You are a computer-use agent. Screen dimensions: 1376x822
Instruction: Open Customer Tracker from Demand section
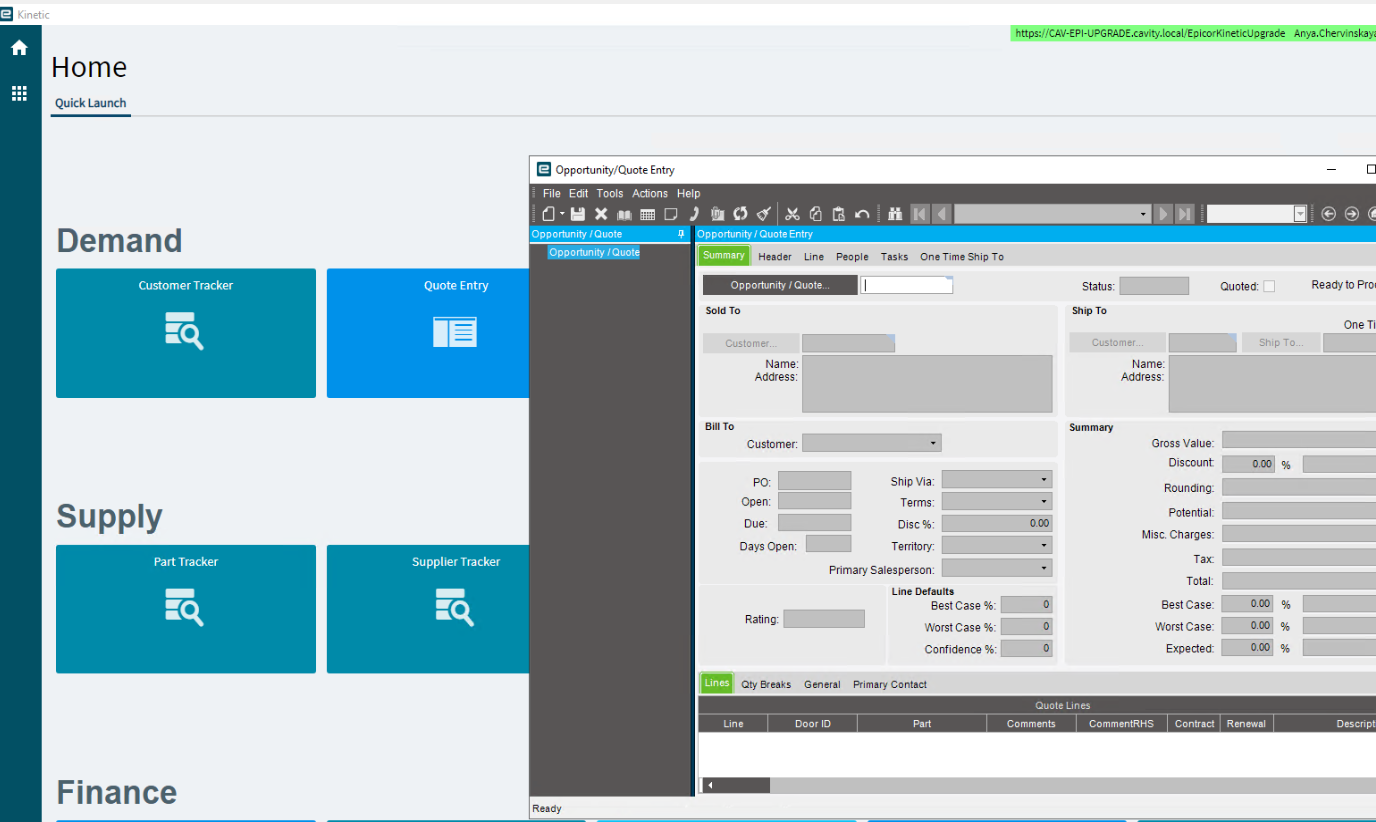point(185,333)
